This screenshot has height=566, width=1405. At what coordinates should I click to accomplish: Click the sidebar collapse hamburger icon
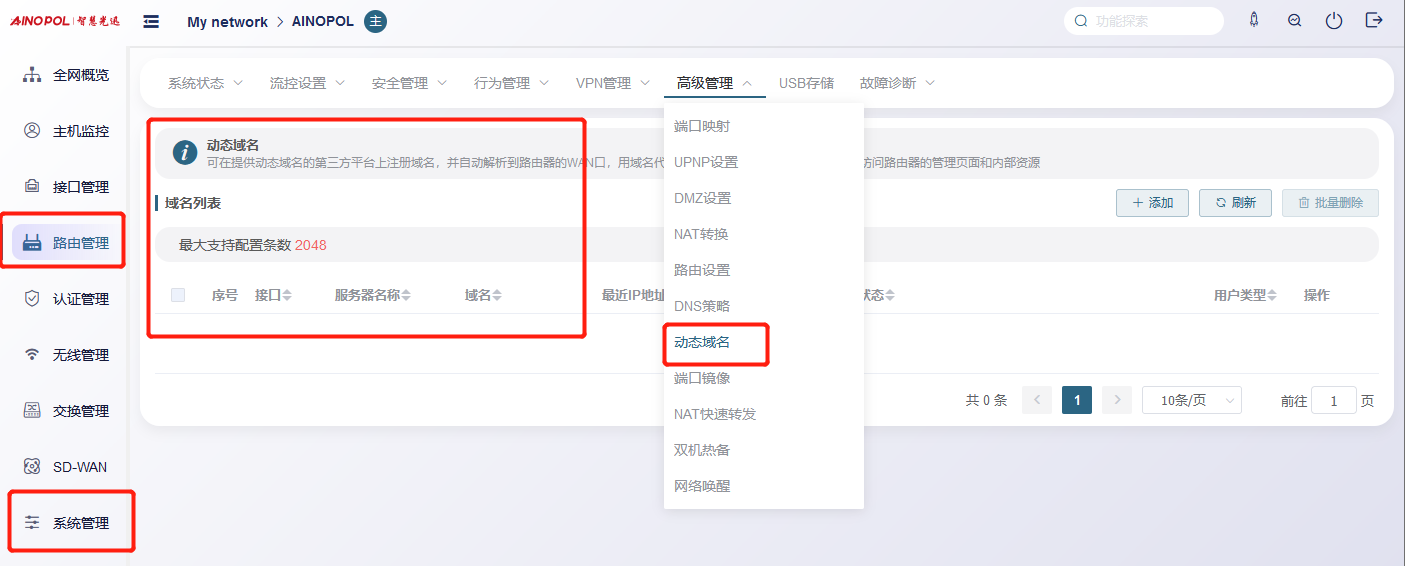click(151, 21)
